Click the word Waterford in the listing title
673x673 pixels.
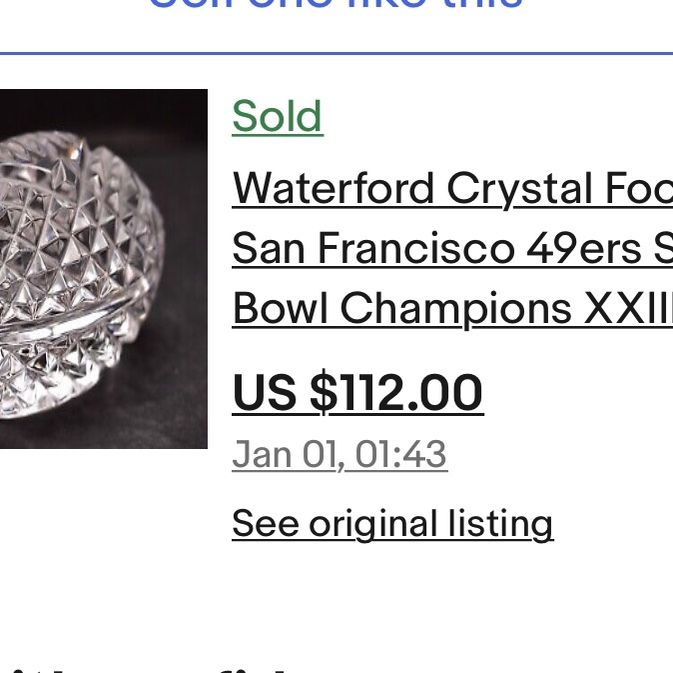click(333, 188)
